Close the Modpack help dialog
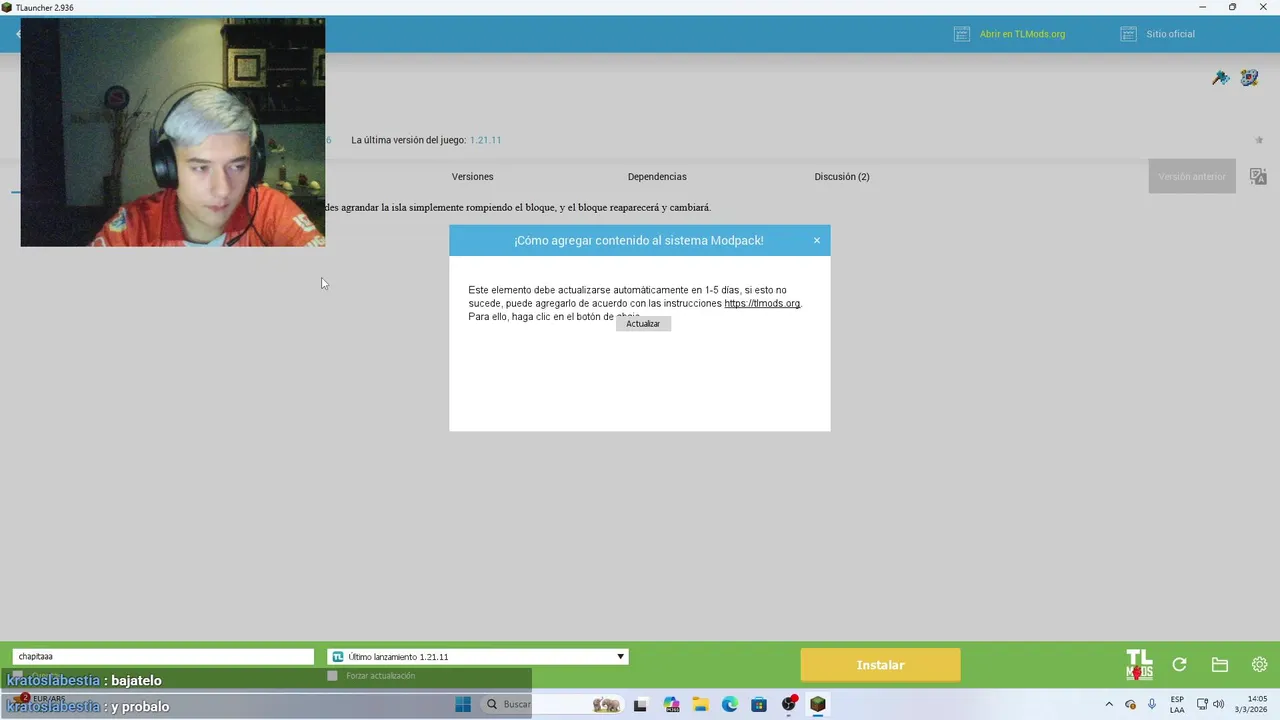1280x720 pixels. click(816, 240)
